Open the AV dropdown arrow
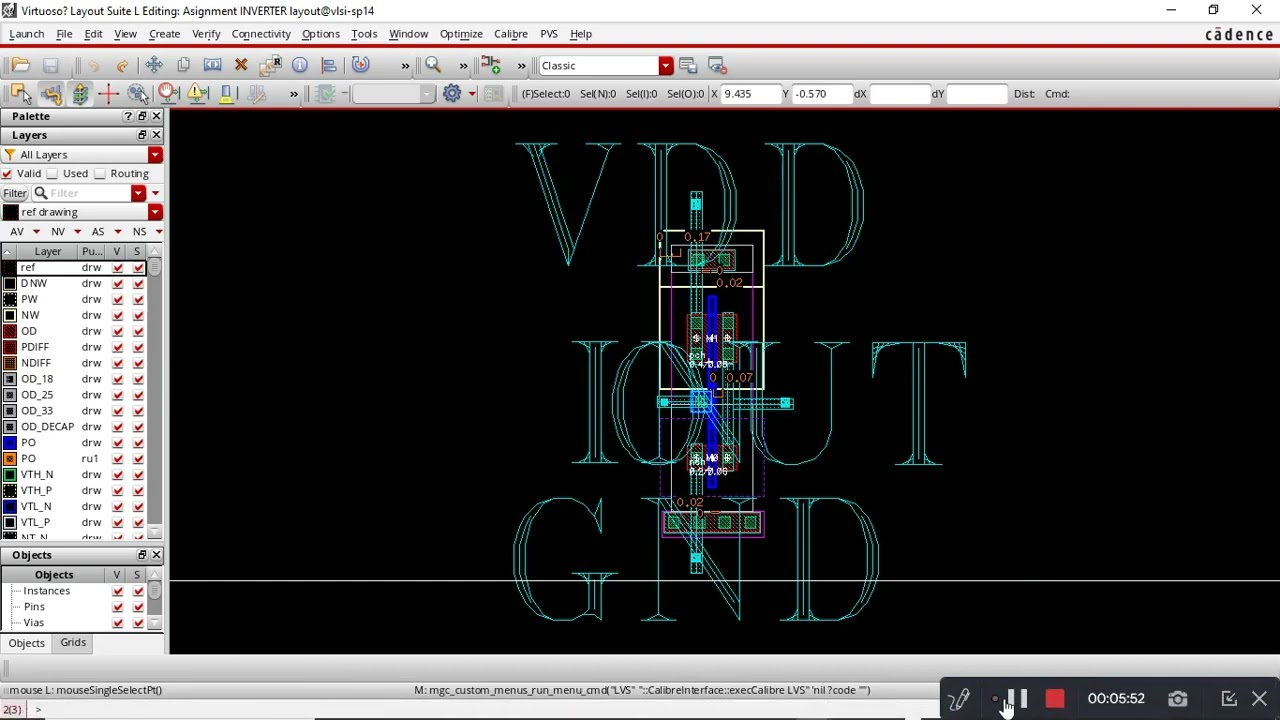The image size is (1280, 720). (x=36, y=232)
